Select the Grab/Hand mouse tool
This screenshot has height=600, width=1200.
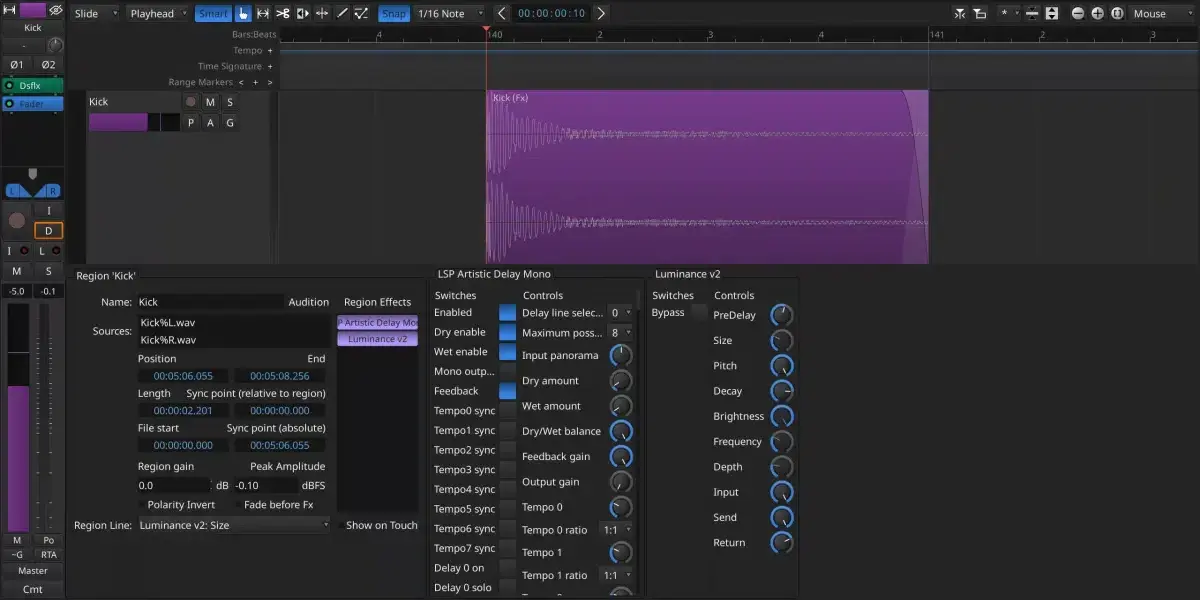pos(243,13)
